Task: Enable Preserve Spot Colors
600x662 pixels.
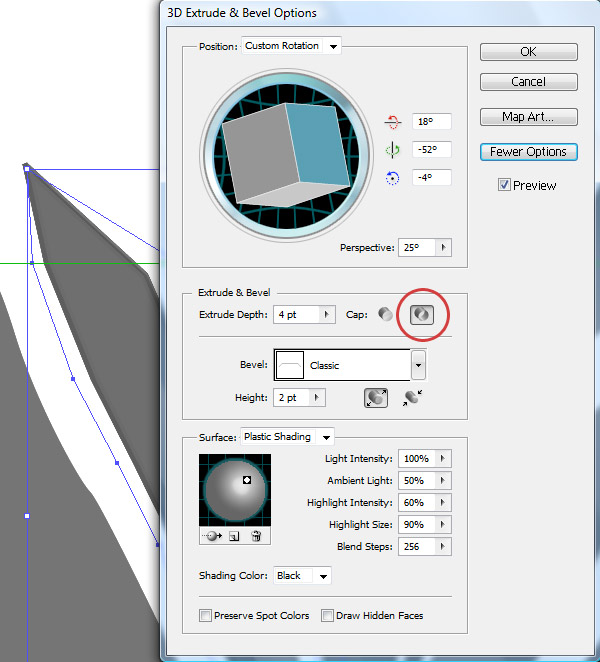Action: pos(205,615)
